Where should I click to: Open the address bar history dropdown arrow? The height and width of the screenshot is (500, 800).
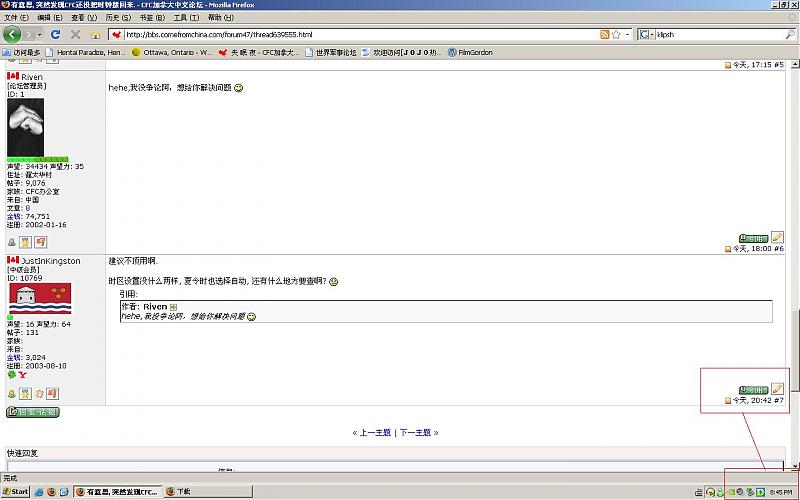628,35
